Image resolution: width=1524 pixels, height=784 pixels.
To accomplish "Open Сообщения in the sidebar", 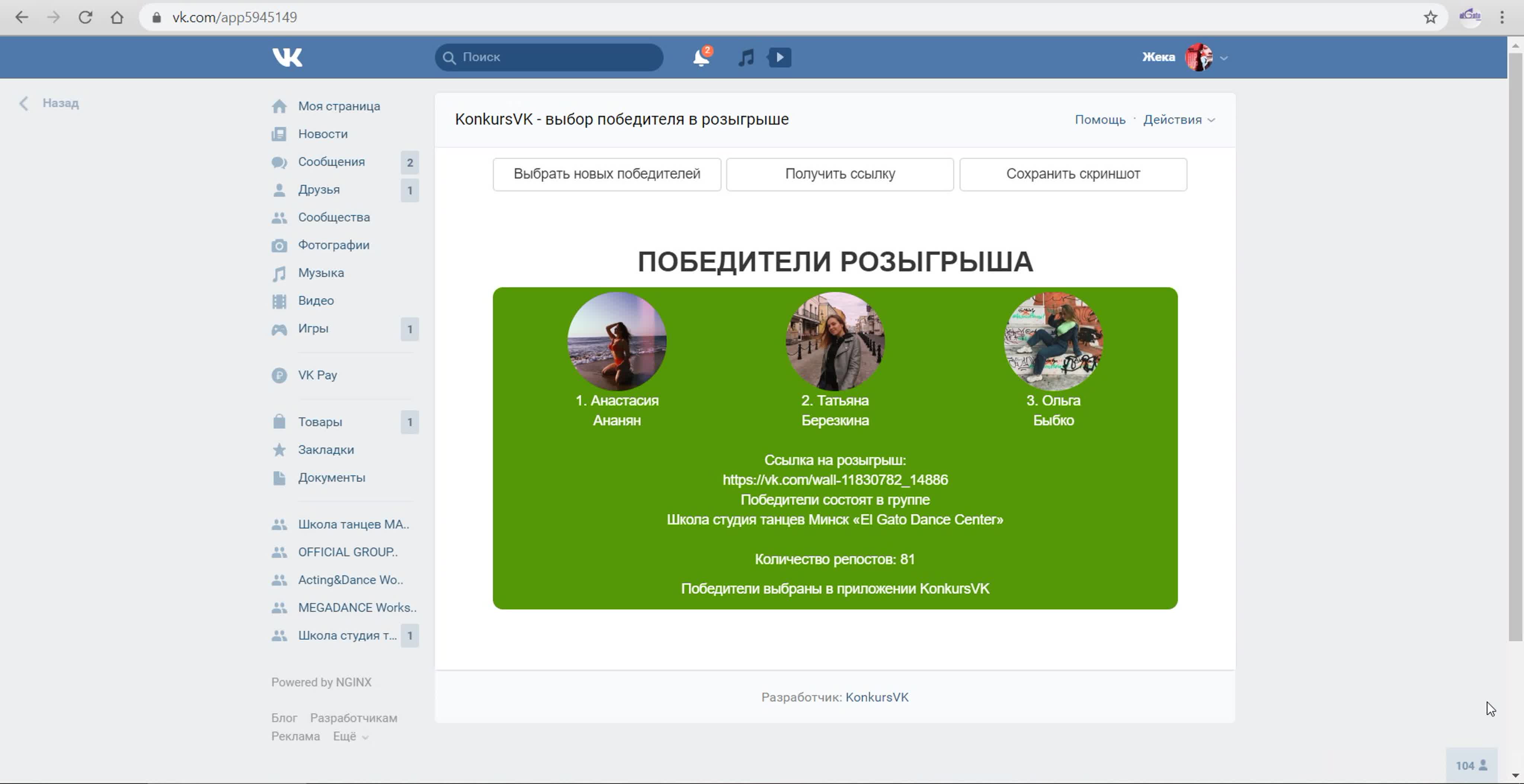I will 331,161.
